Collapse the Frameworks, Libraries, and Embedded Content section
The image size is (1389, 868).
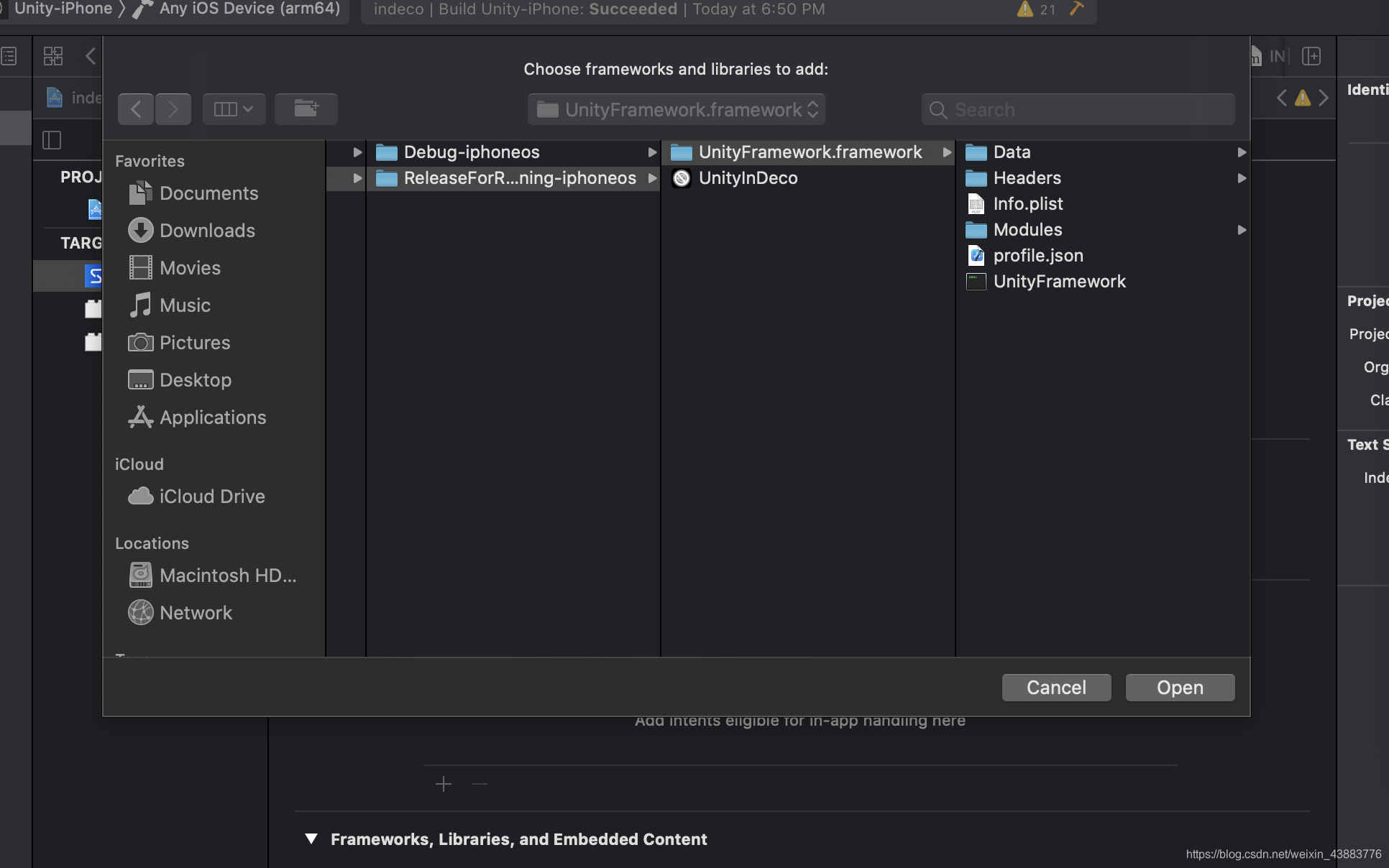click(x=311, y=839)
